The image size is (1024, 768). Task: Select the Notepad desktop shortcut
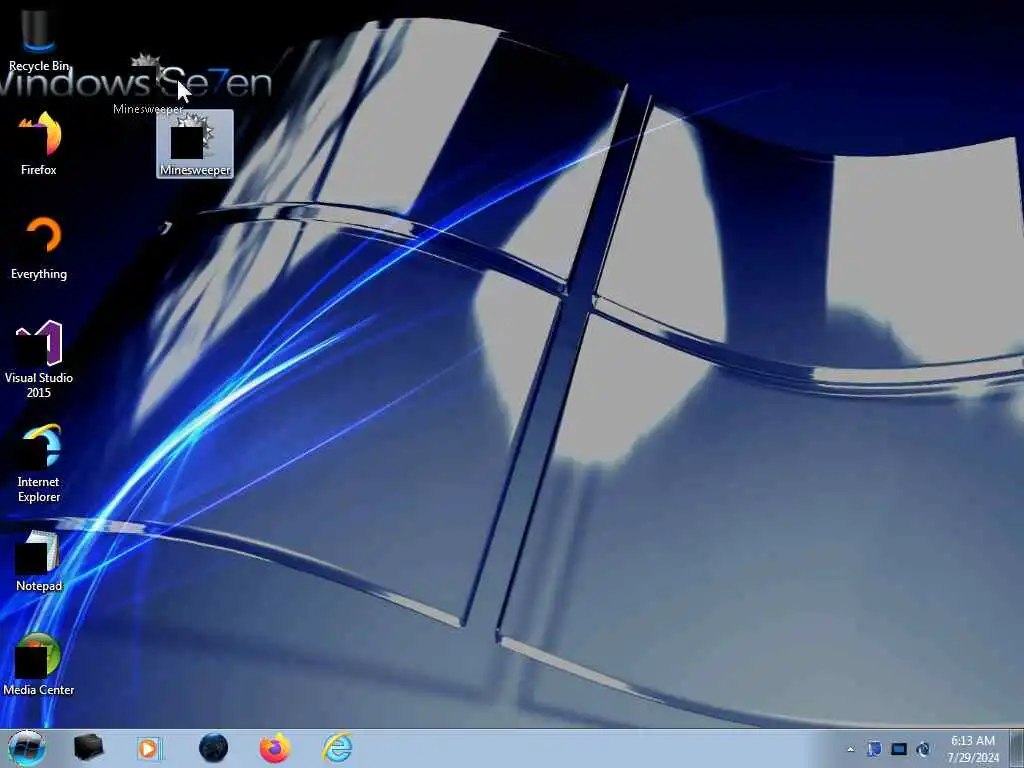tap(39, 561)
